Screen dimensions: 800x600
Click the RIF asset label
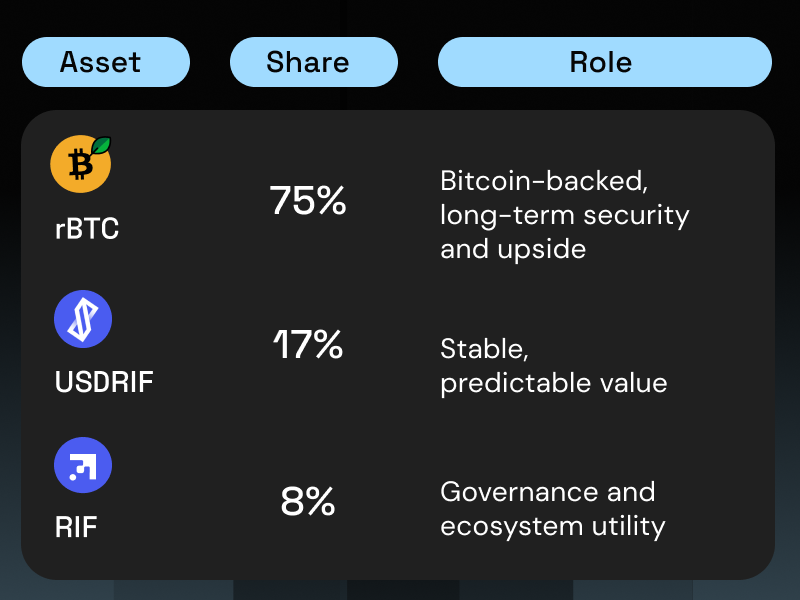click(76, 527)
